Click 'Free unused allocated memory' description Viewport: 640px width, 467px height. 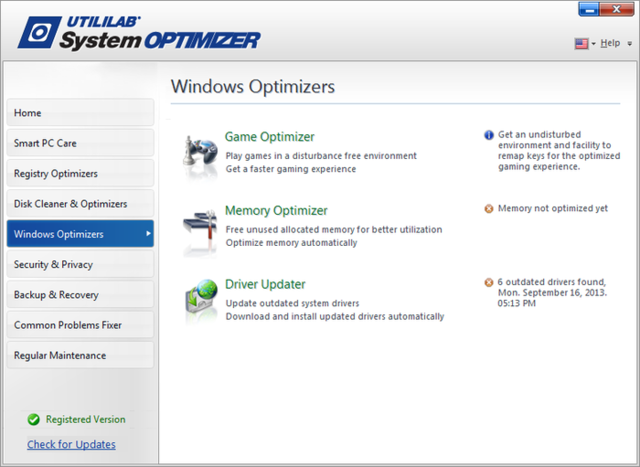tap(334, 229)
